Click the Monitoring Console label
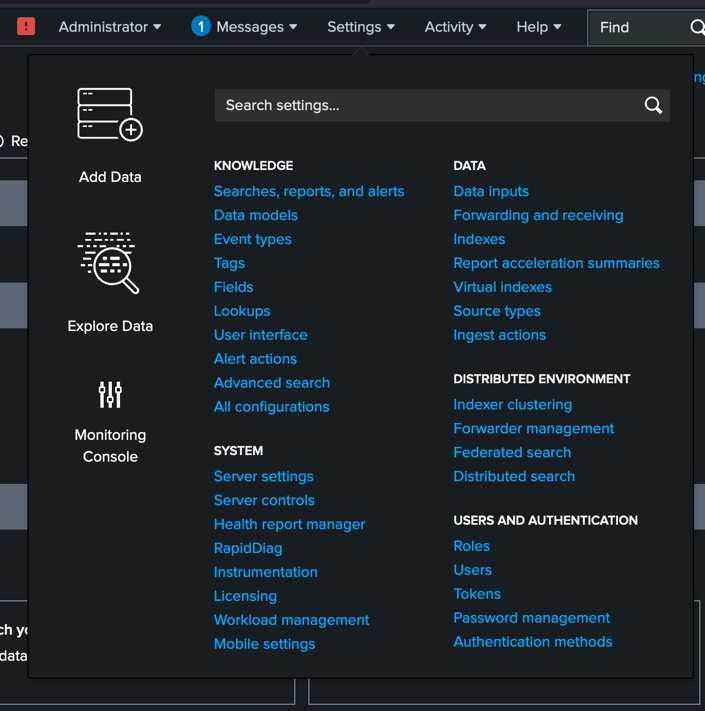Viewport: 705px width, 711px height. coord(110,446)
